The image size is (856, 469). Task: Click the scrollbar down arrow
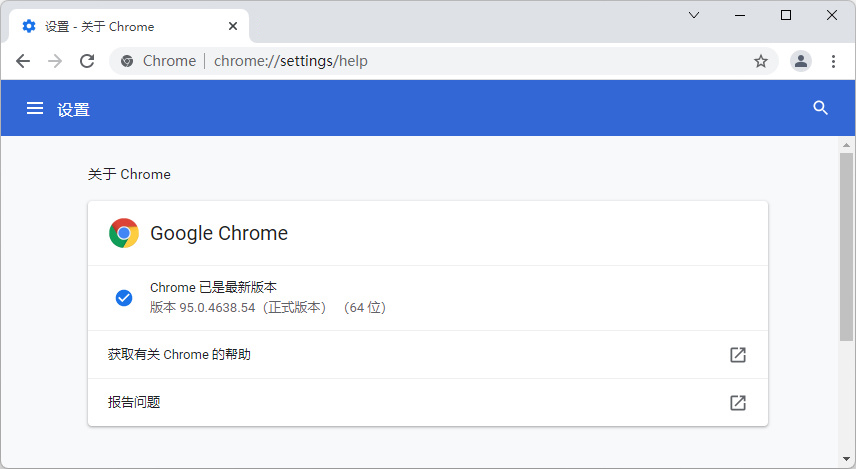tap(846, 459)
